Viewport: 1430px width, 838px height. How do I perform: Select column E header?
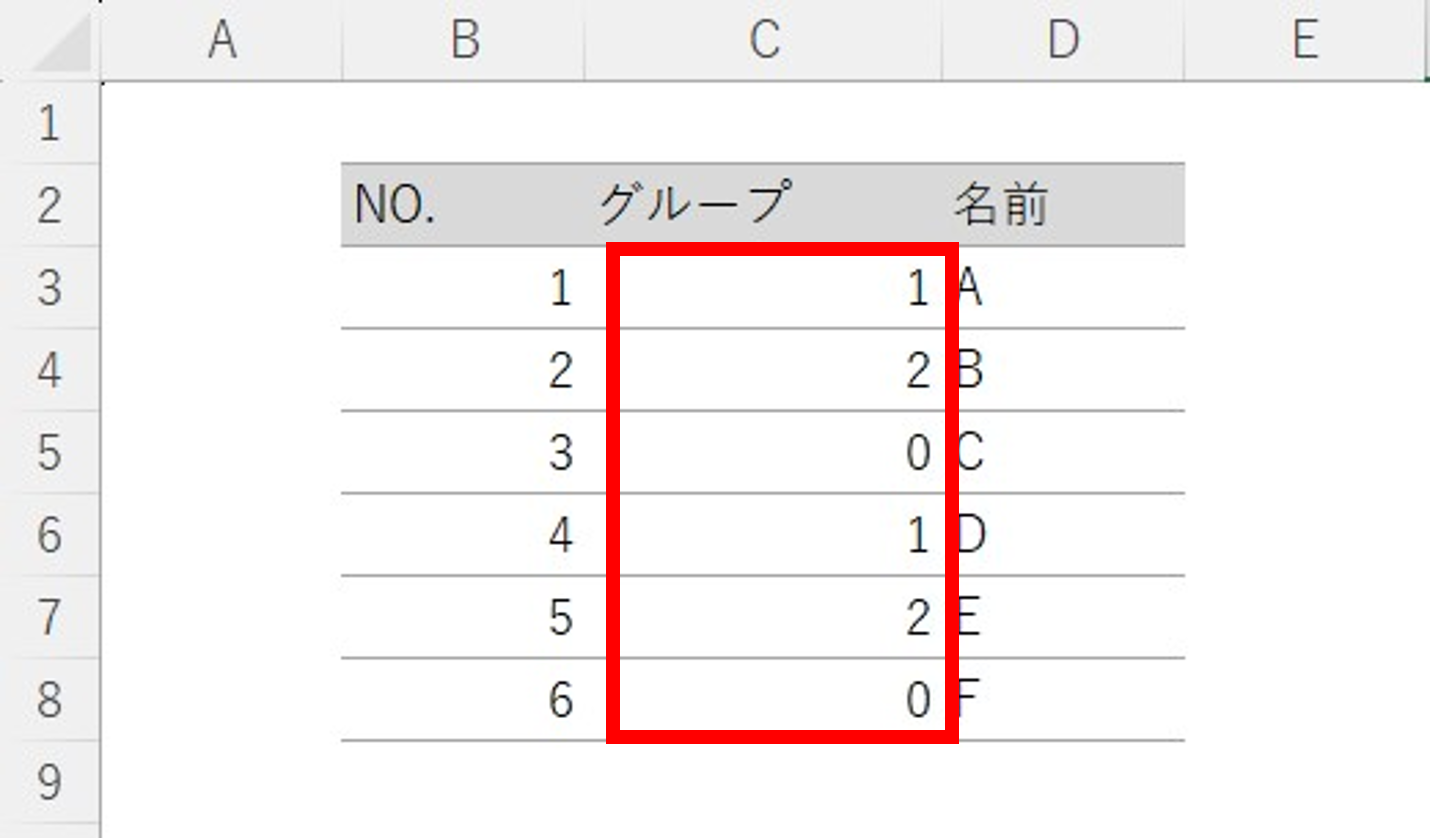coord(1305,40)
